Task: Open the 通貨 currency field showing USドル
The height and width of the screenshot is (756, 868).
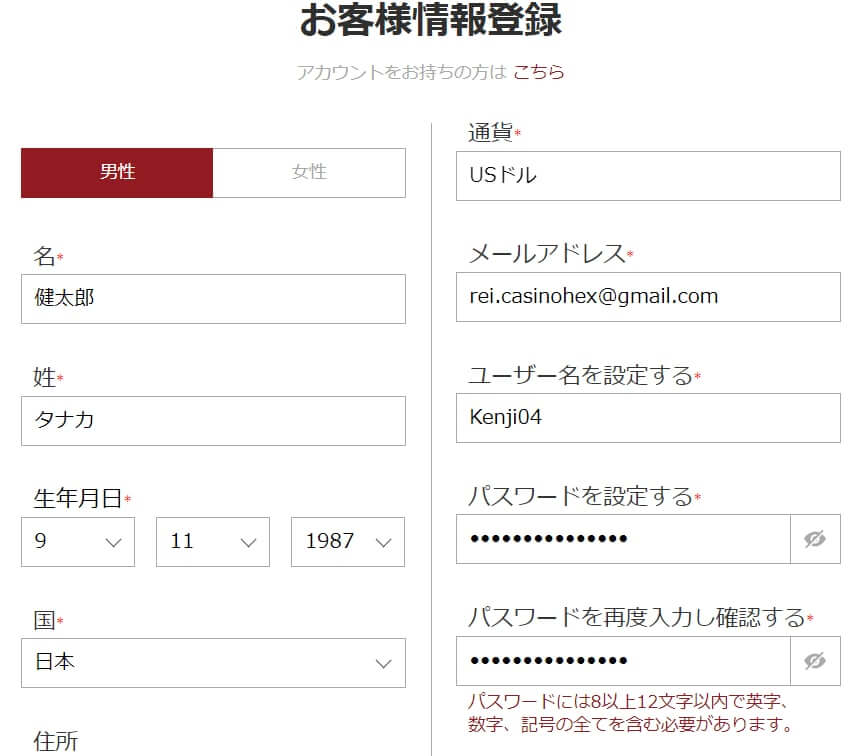Action: (648, 176)
